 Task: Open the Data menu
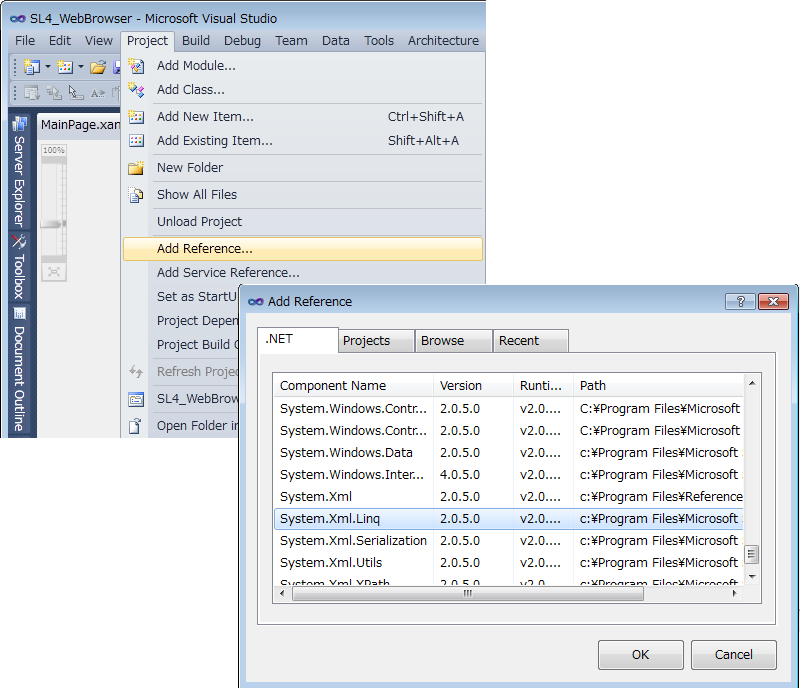(336, 41)
